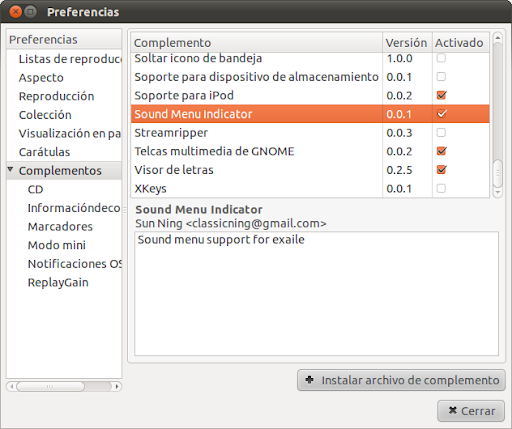Viewport: 512px width, 429px height.
Task: Click plugin list scrollbar down arrow
Action: (497, 192)
